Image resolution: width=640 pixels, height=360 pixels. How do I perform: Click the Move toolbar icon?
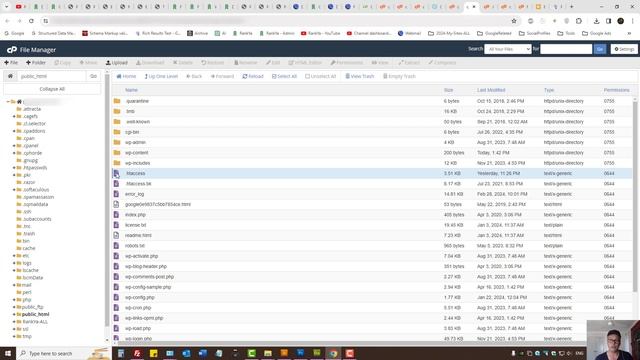click(x=89, y=63)
